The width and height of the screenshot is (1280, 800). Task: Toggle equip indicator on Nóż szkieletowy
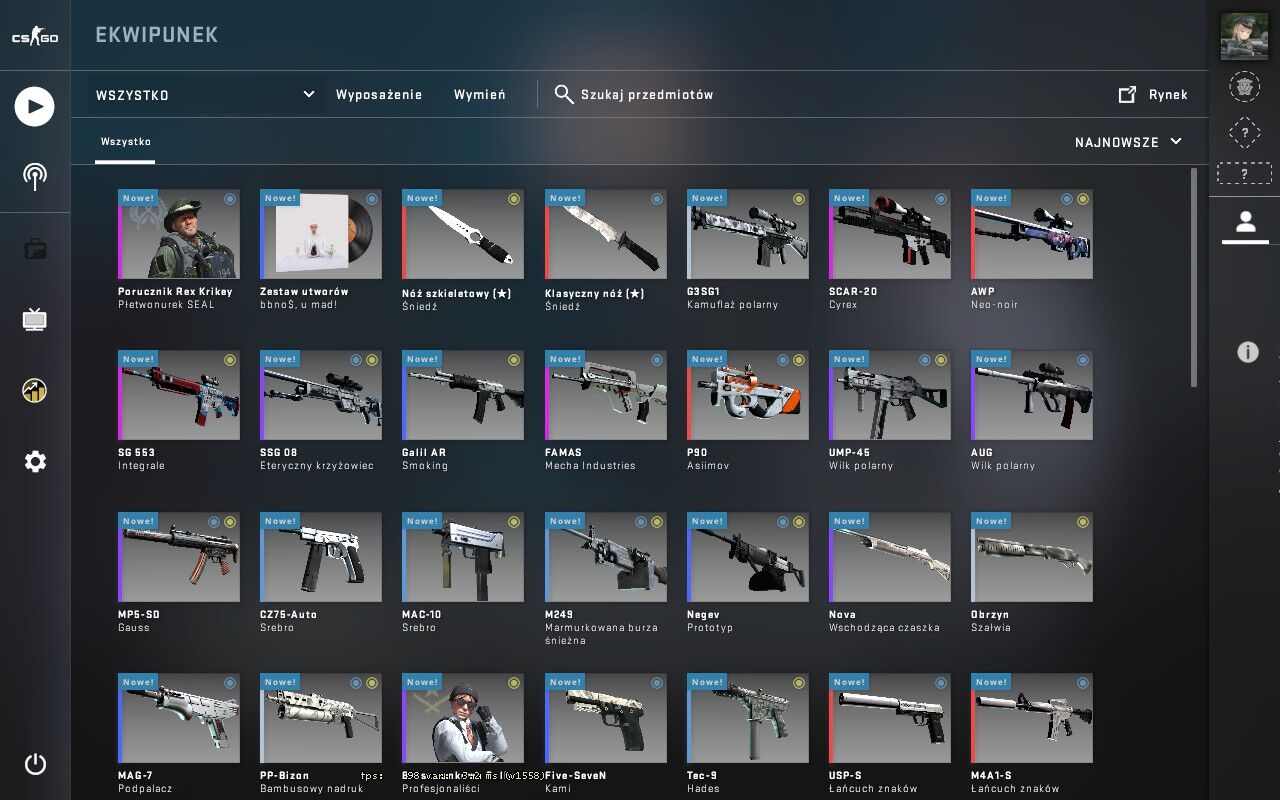pyautogui.click(x=514, y=198)
